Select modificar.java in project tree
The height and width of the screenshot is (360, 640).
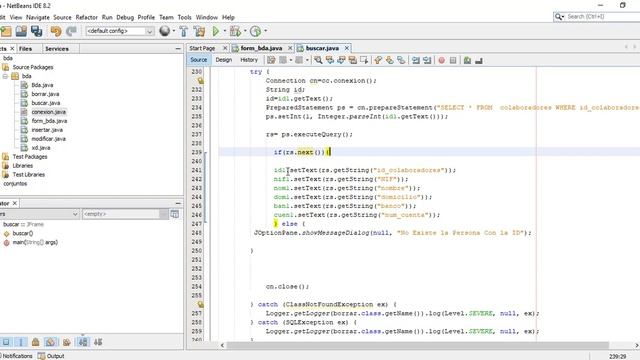click(x=48, y=139)
